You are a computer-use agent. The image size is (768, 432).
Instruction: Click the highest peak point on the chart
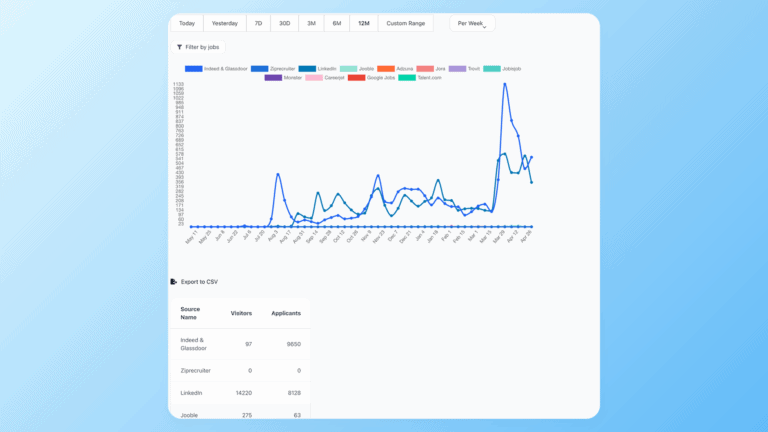coord(505,84)
